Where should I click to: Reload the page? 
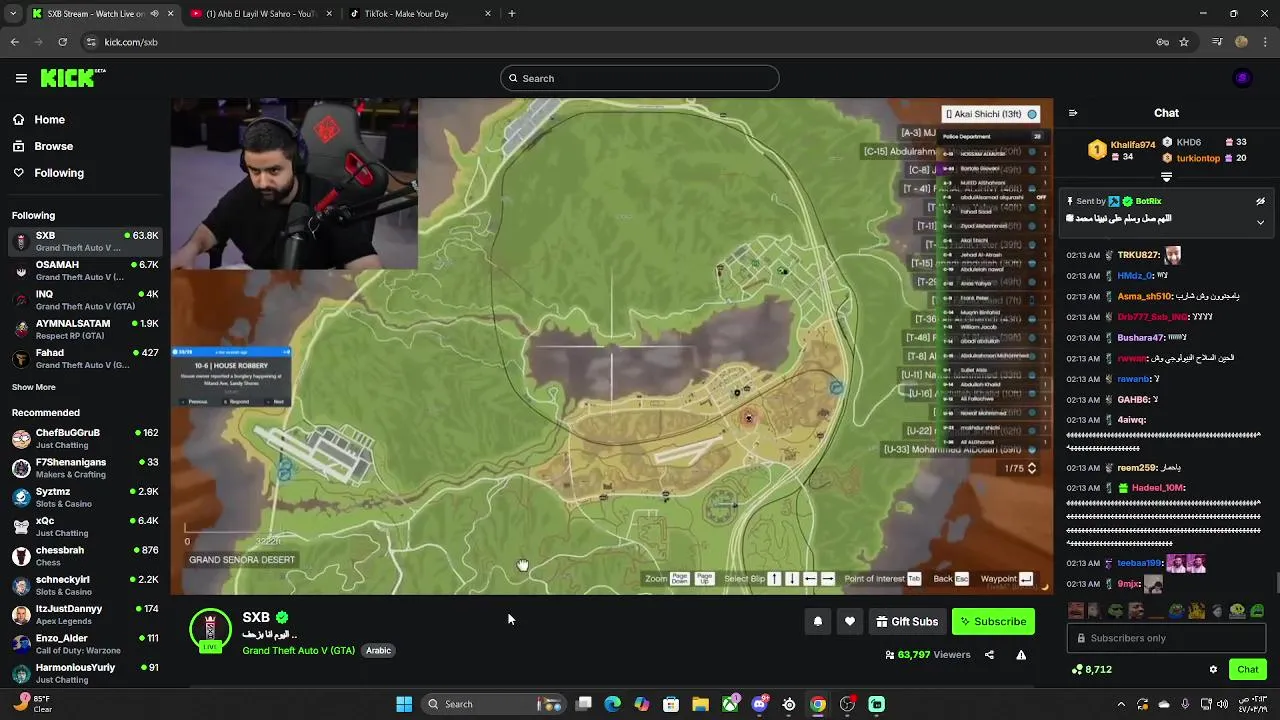coord(62,42)
